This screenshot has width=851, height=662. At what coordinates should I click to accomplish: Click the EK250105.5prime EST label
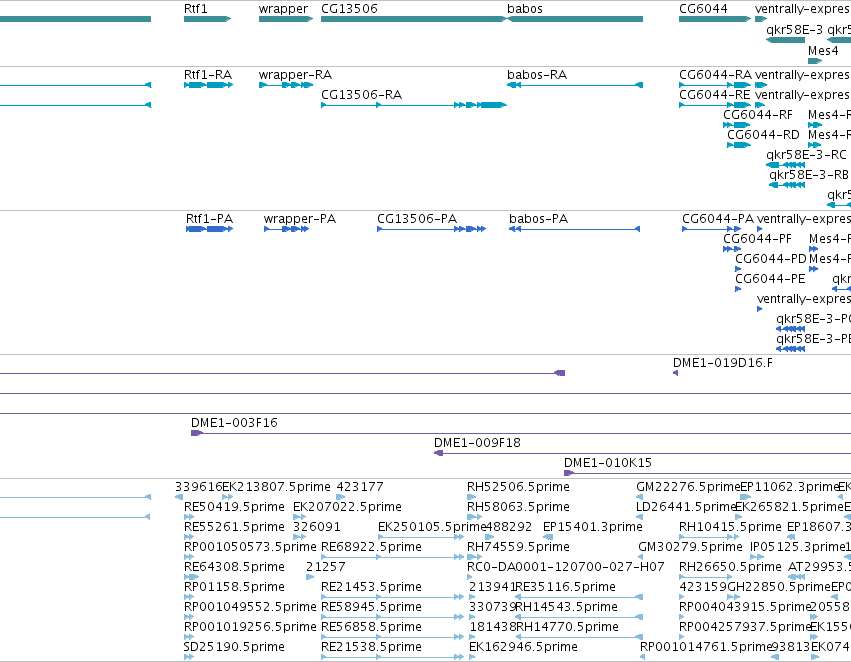(x=432, y=527)
